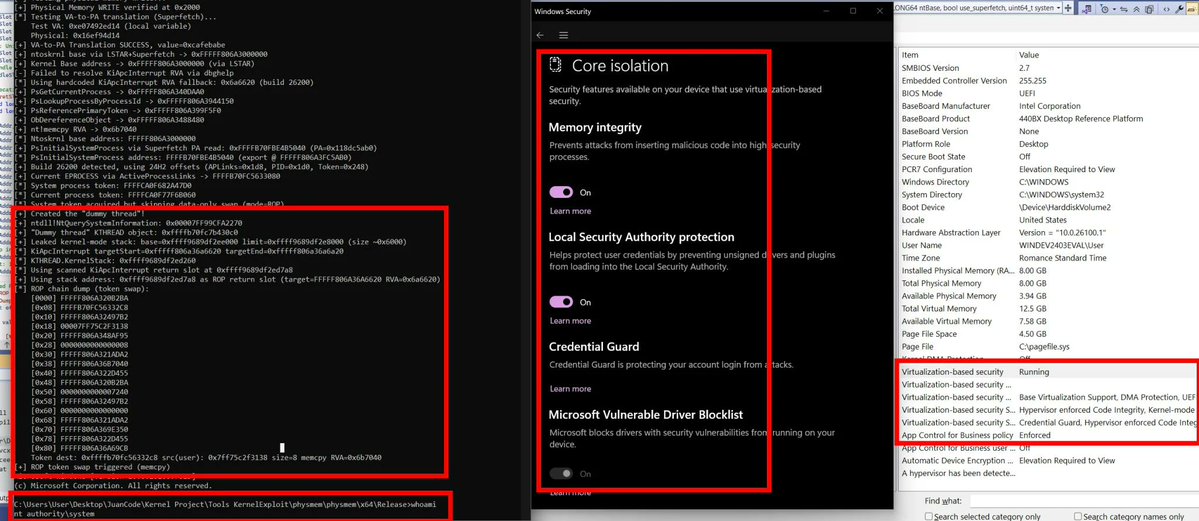Viewport: 1199px width, 521px height.
Task: Open Learn more under Local Security Authority
Action: click(x=570, y=321)
